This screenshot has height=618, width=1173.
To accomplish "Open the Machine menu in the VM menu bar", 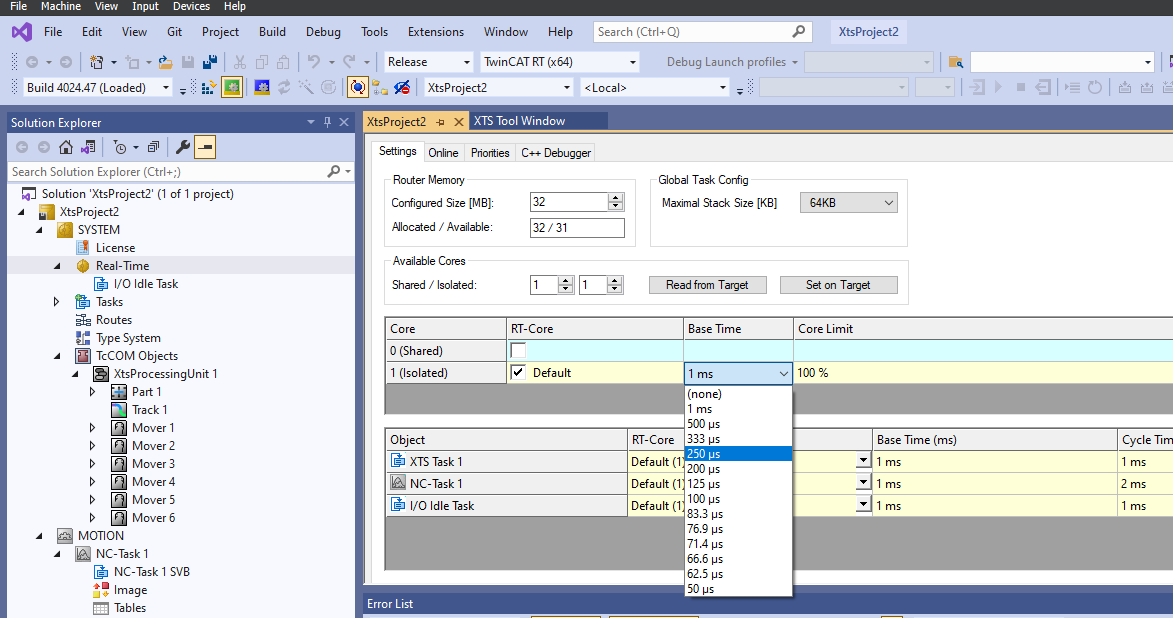I will click(61, 6).
